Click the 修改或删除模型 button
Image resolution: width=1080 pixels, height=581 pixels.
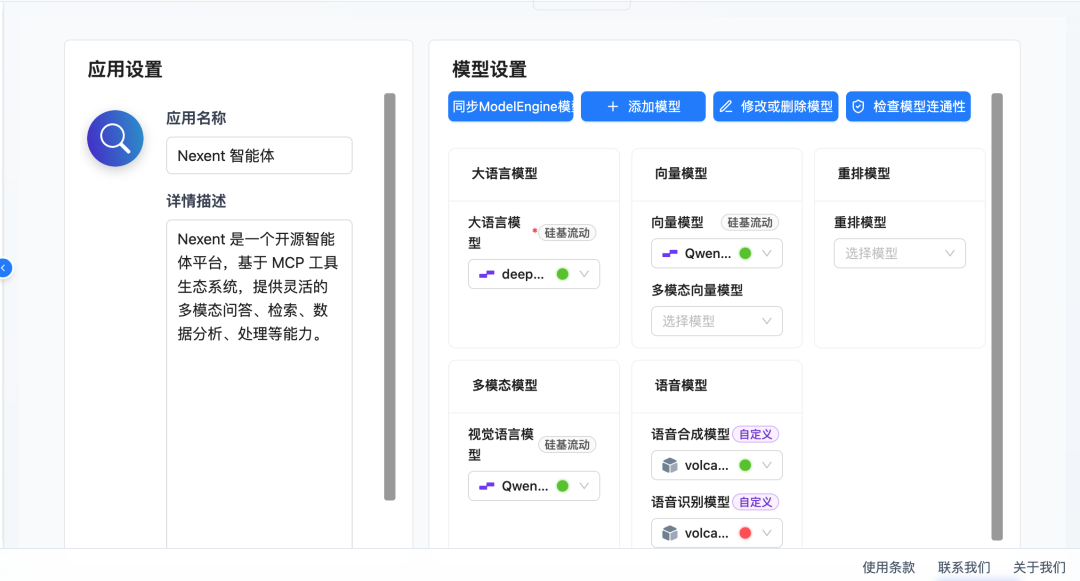point(776,107)
